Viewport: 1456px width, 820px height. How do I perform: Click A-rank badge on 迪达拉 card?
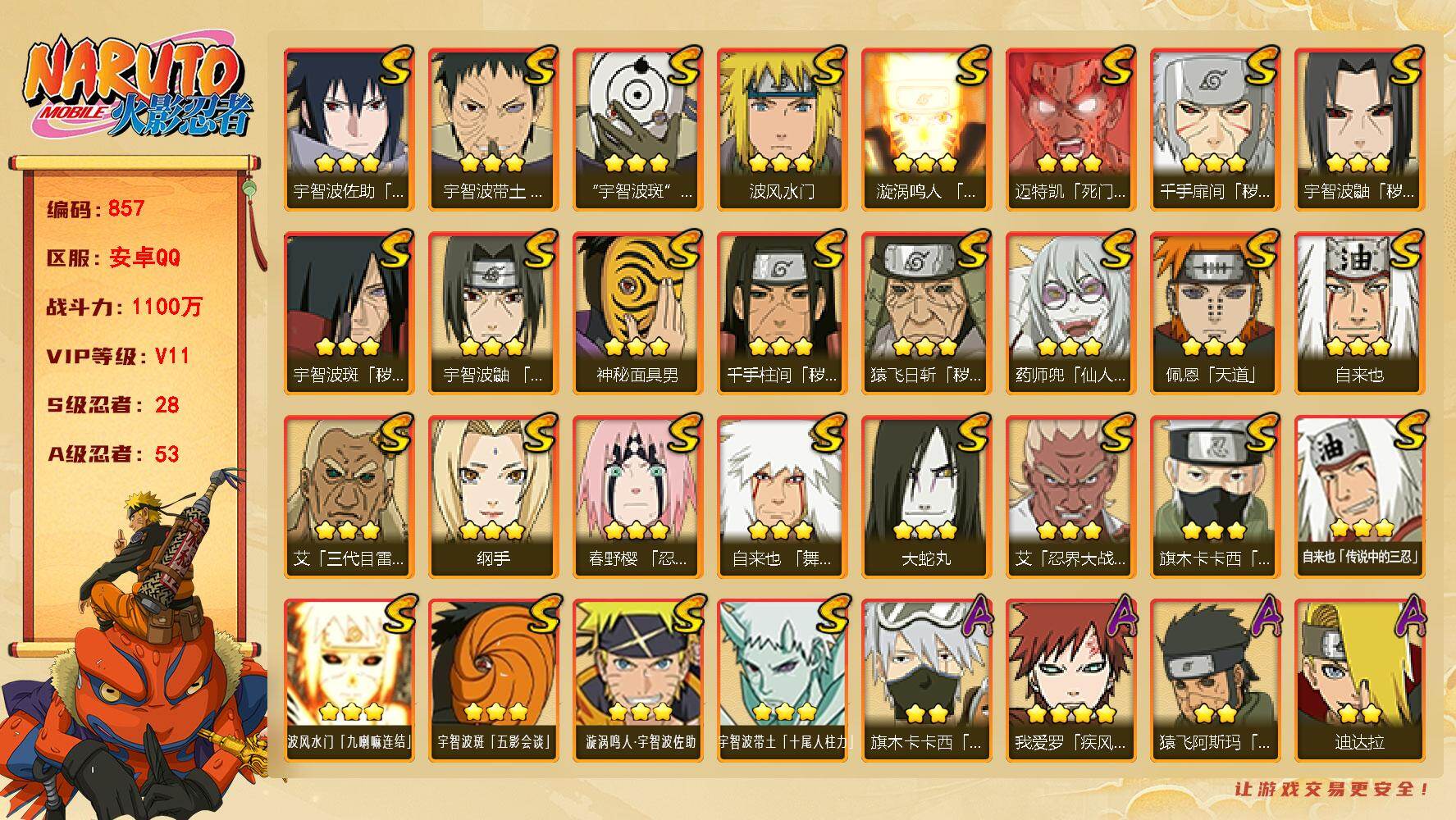pos(1409,617)
